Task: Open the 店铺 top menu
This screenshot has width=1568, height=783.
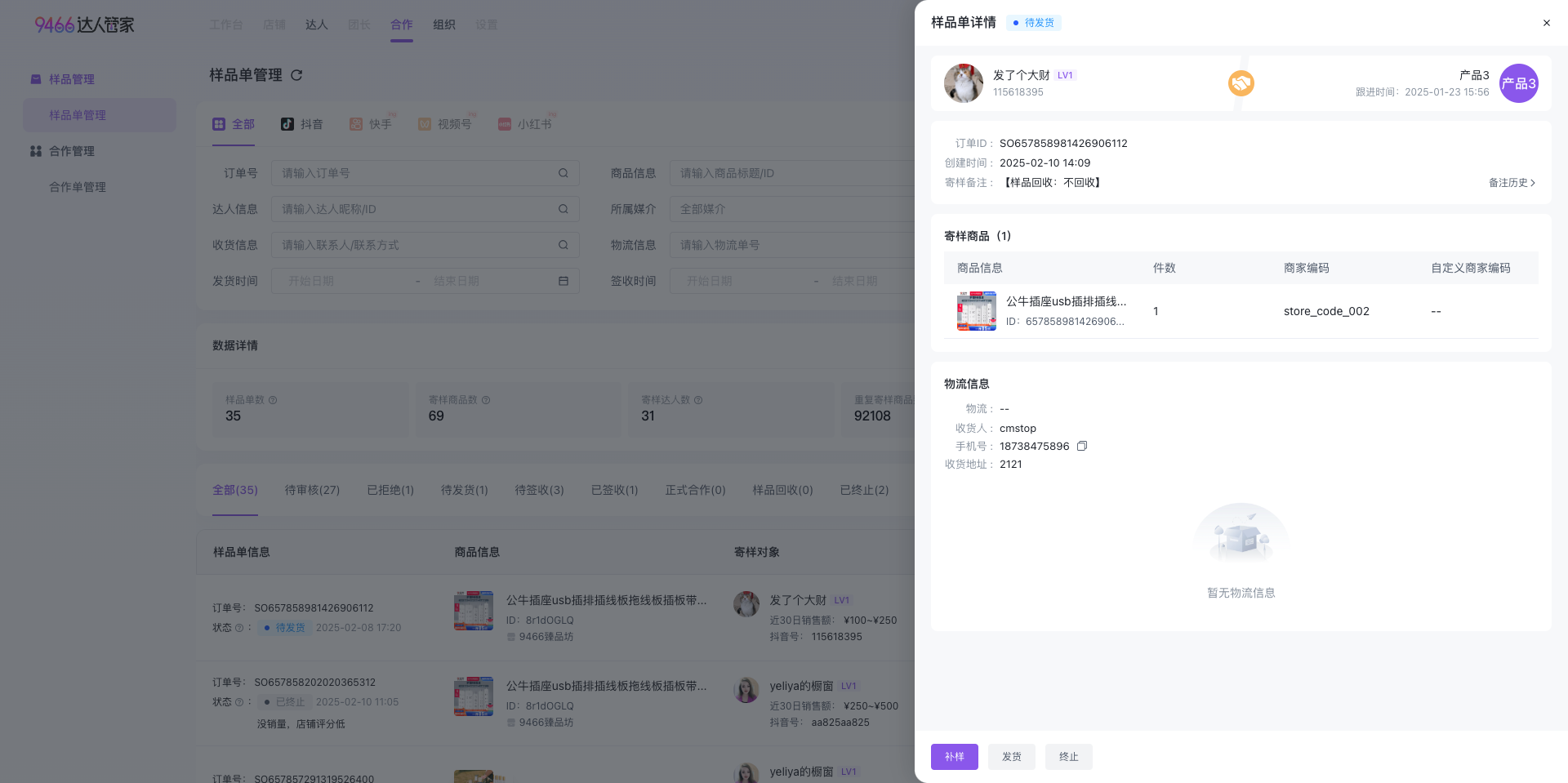Action: [x=274, y=24]
